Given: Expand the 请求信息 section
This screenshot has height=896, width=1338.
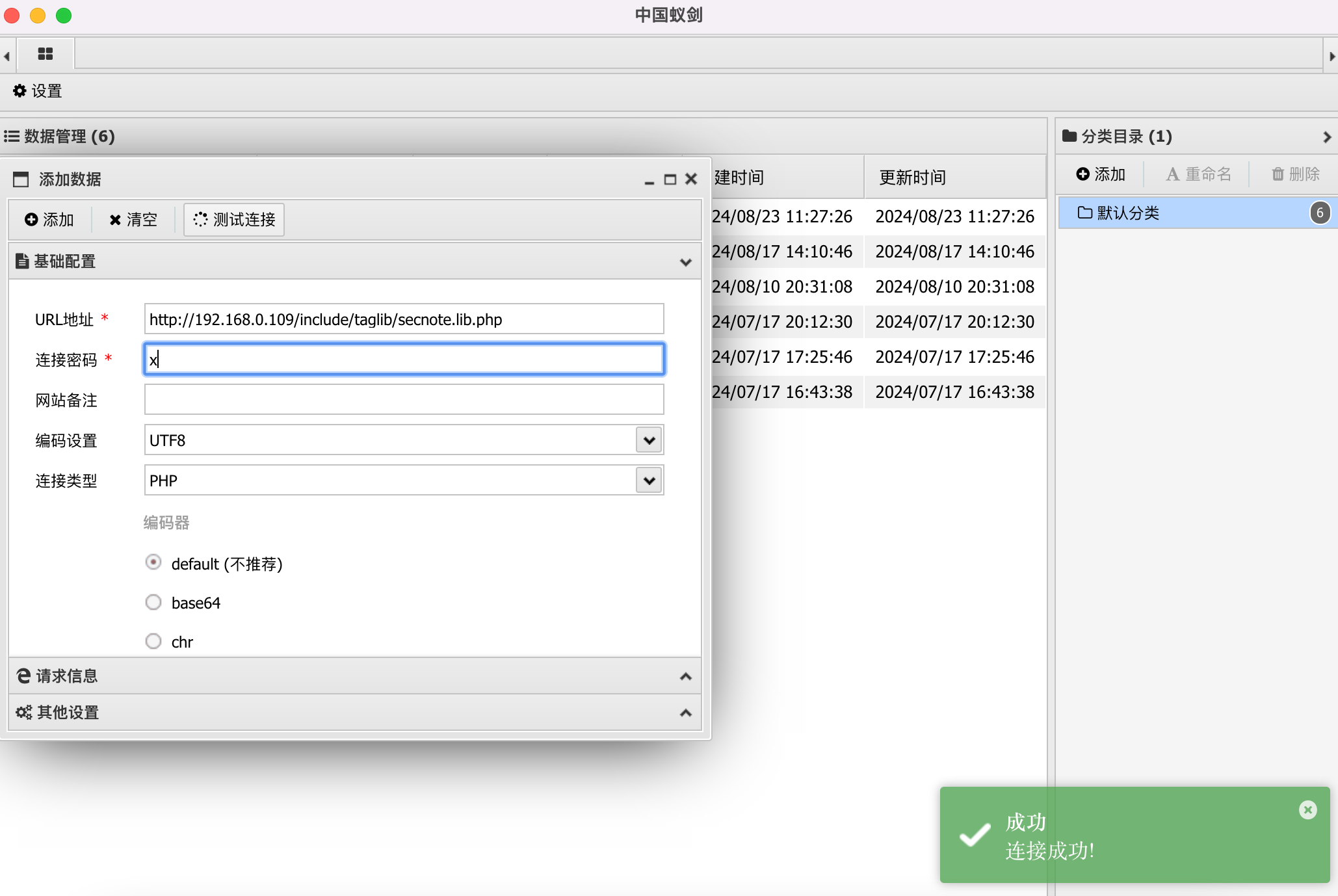Looking at the screenshot, I should [354, 676].
